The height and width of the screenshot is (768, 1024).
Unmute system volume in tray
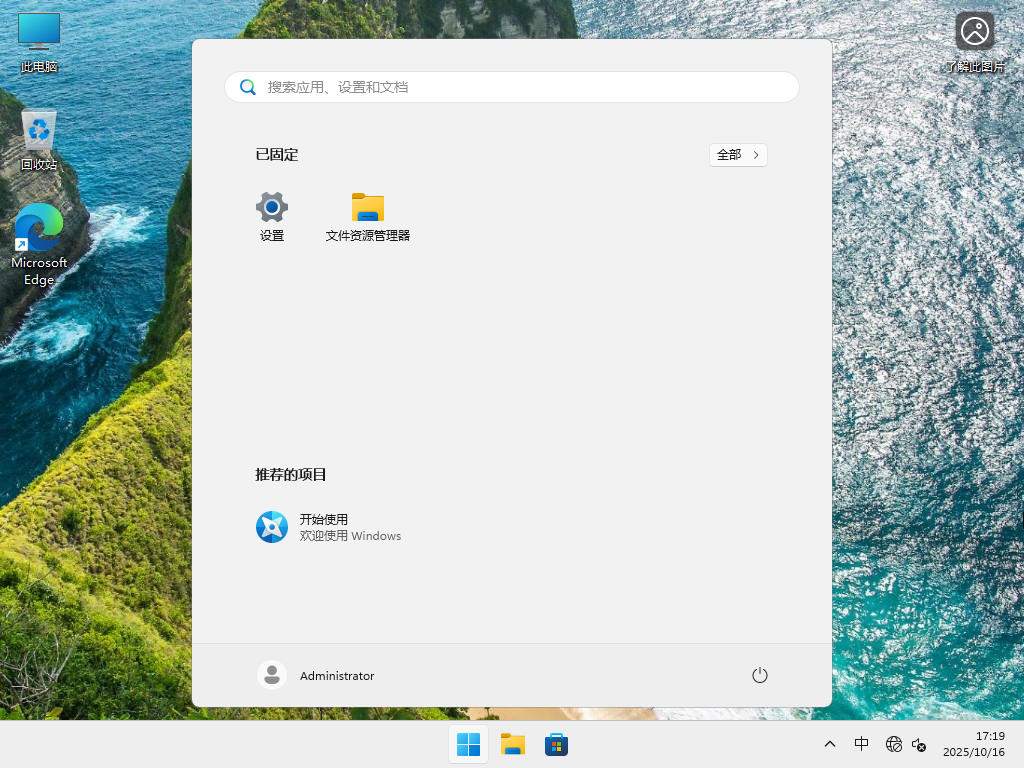(x=918, y=746)
